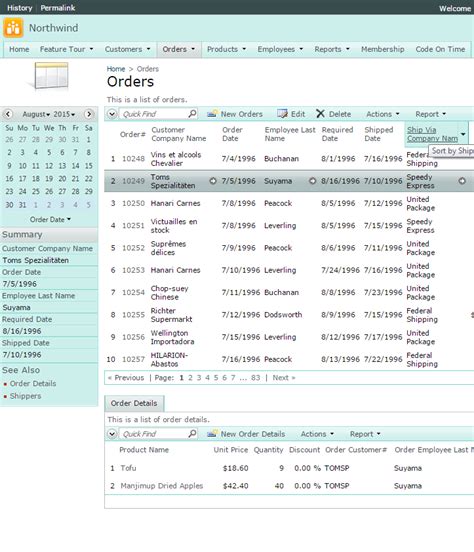
Task: Open the Code On Time menu item
Action: [440, 49]
